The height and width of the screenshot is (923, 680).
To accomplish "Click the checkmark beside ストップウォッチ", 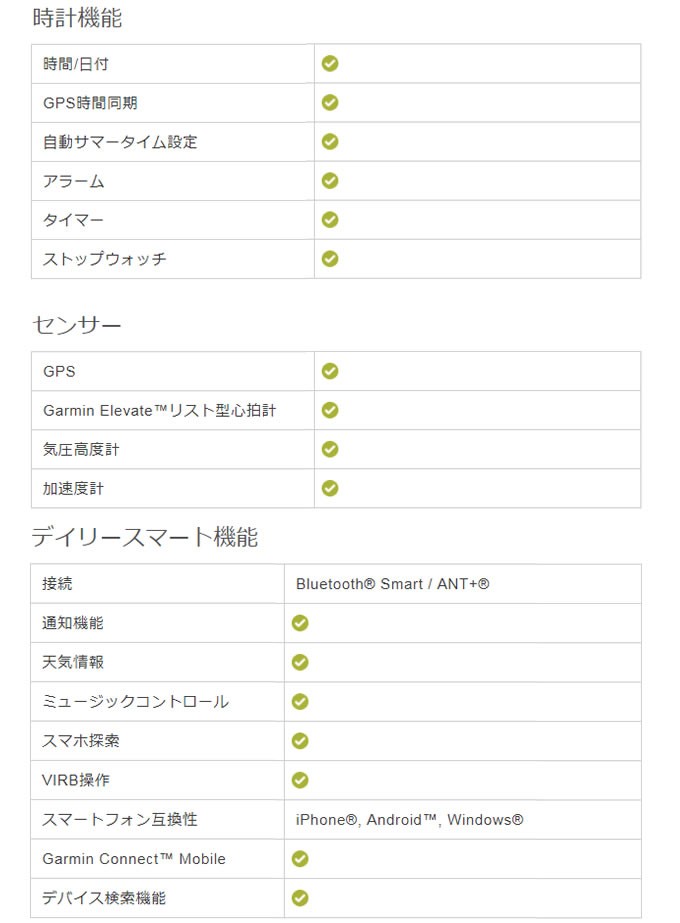I will [x=330, y=258].
